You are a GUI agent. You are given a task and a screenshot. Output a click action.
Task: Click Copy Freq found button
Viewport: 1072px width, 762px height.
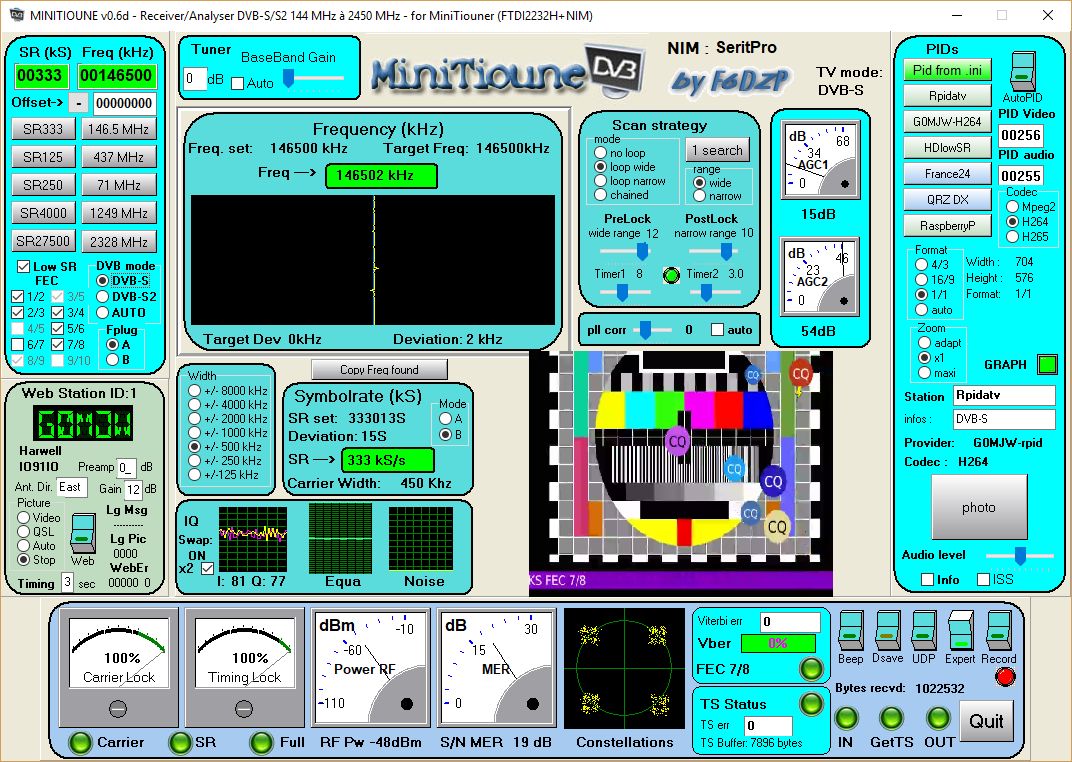(379, 370)
